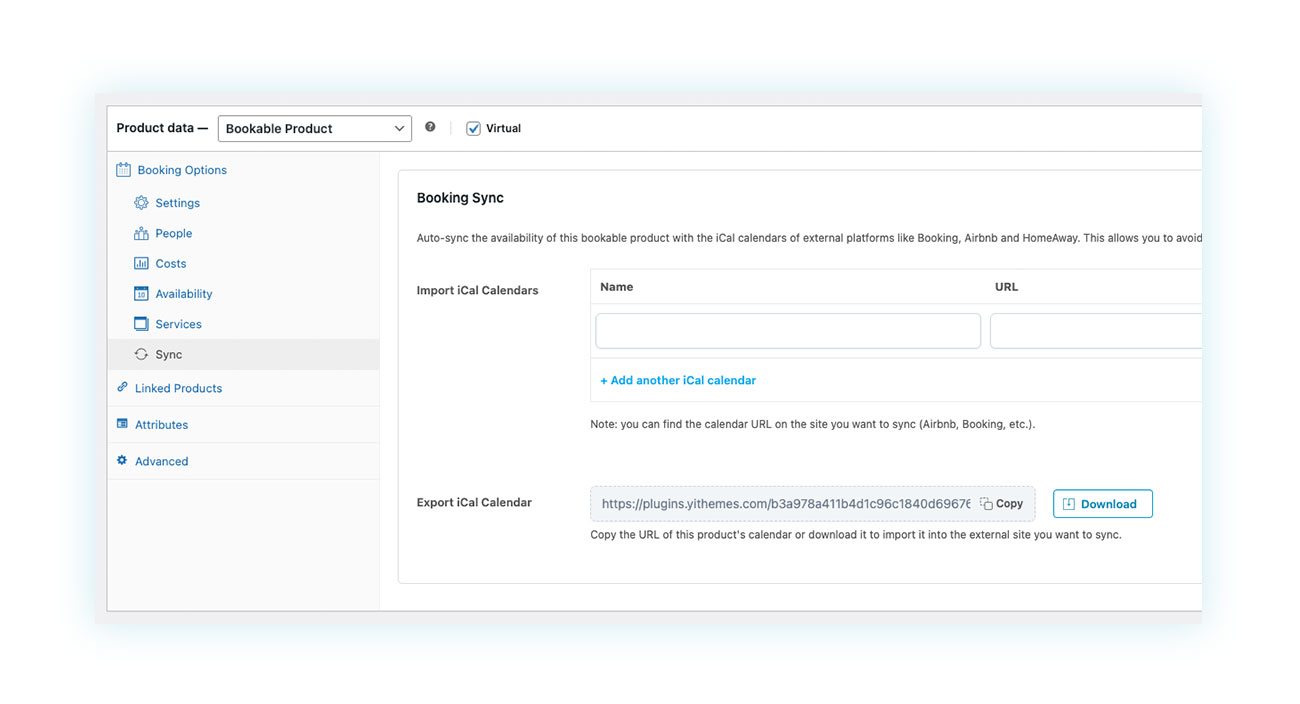Click the Settings gear icon
This screenshot has height=704, width=1300.
(141, 203)
